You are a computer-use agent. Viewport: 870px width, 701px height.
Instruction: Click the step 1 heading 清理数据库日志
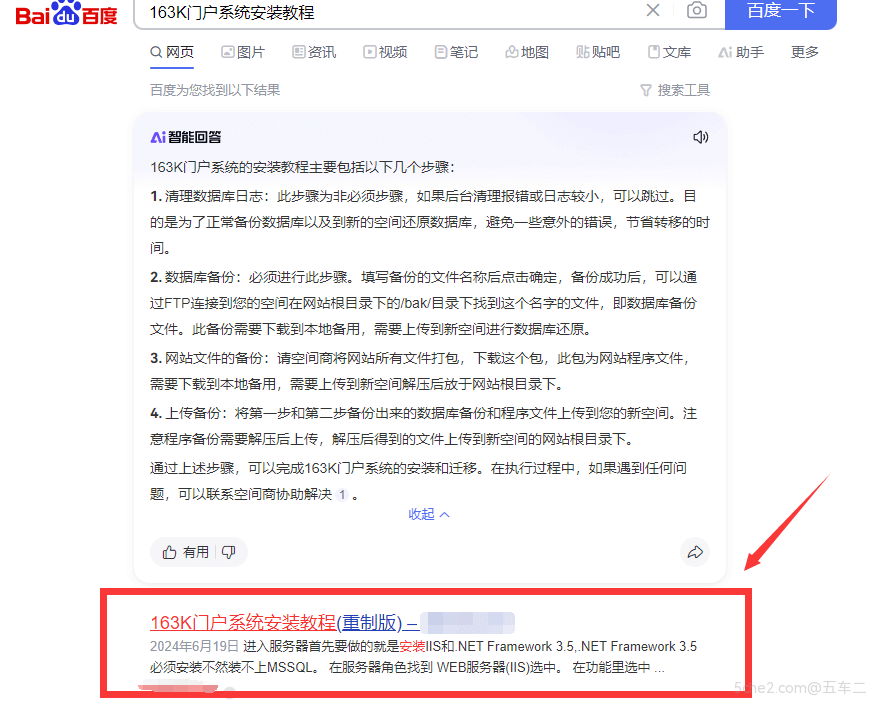(x=214, y=196)
